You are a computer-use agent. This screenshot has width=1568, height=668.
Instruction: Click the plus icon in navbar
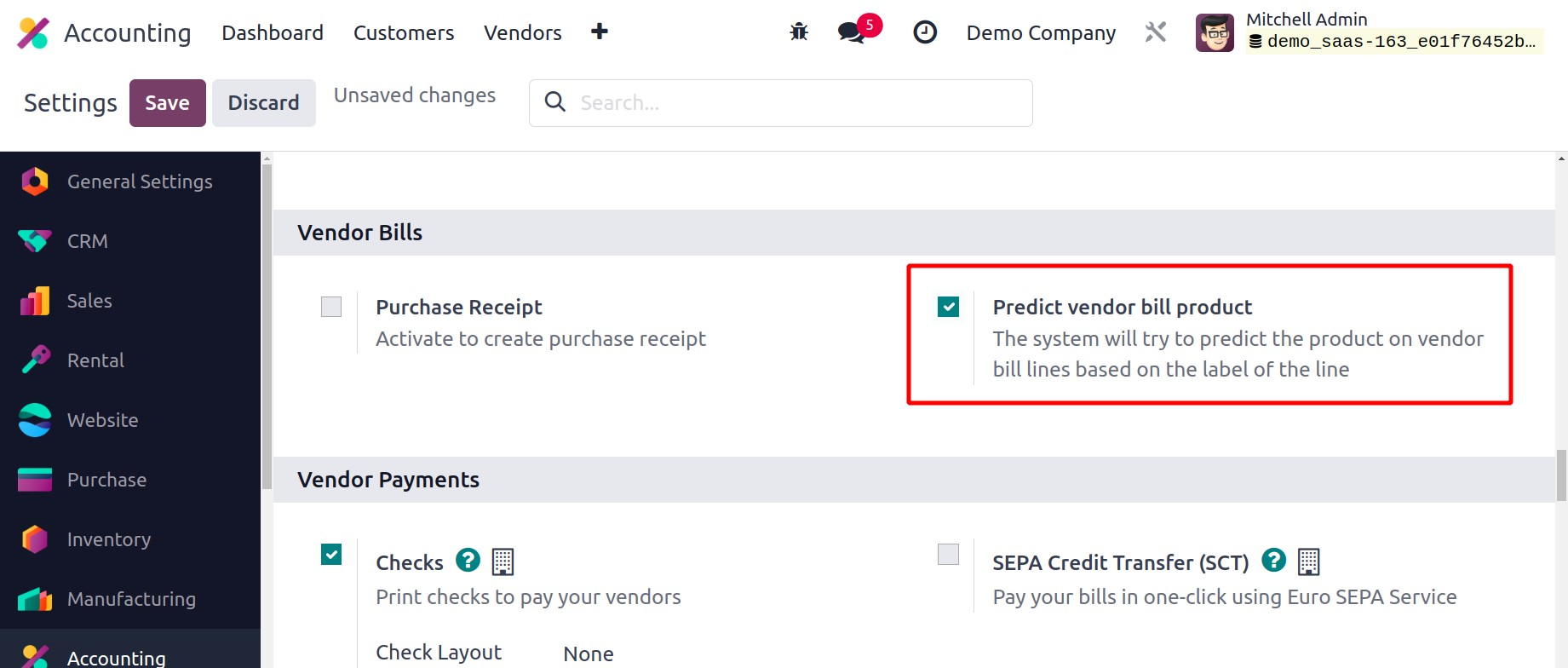coord(599,32)
